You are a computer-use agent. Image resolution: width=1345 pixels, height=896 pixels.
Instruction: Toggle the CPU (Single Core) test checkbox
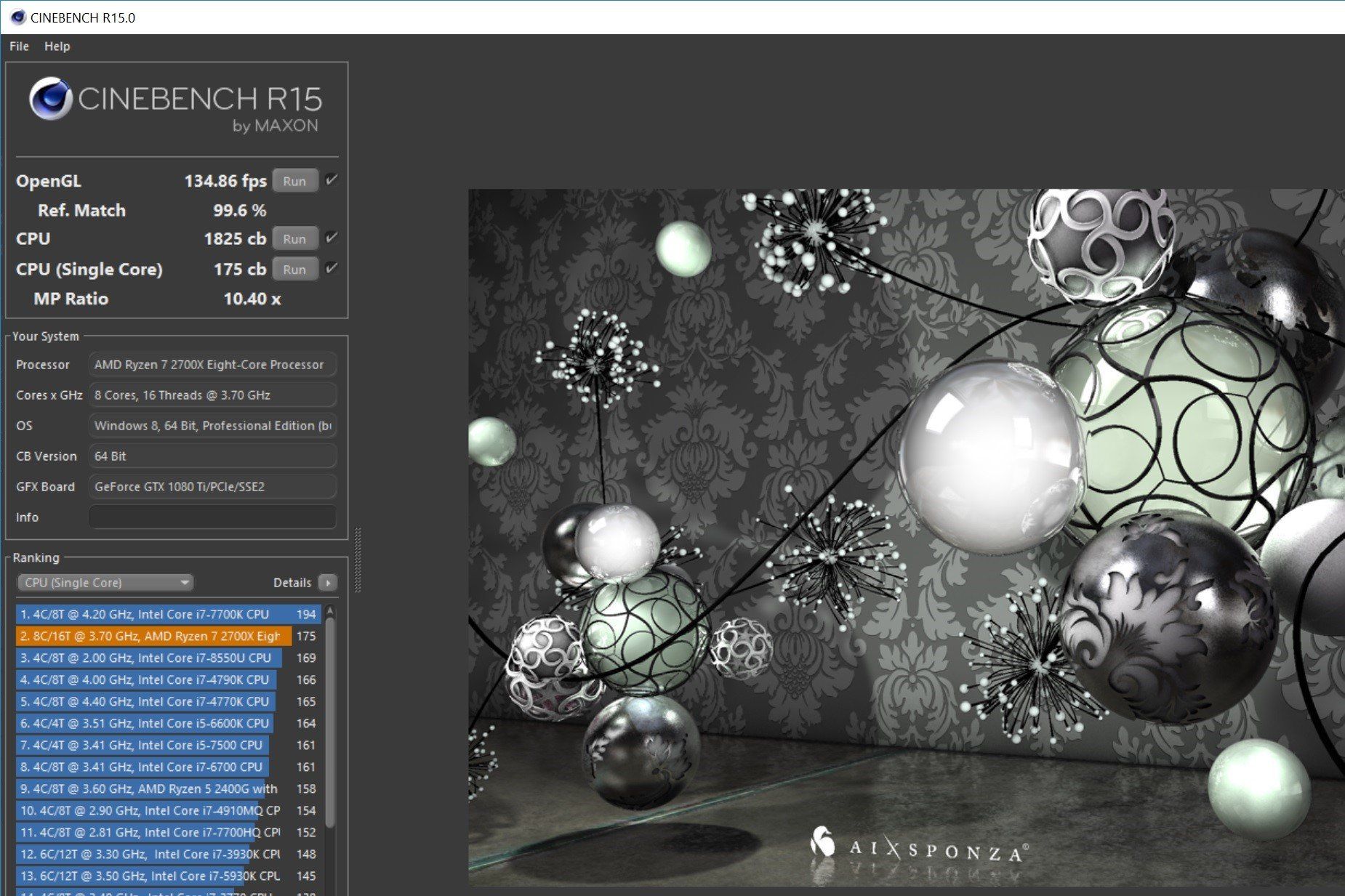point(332,267)
